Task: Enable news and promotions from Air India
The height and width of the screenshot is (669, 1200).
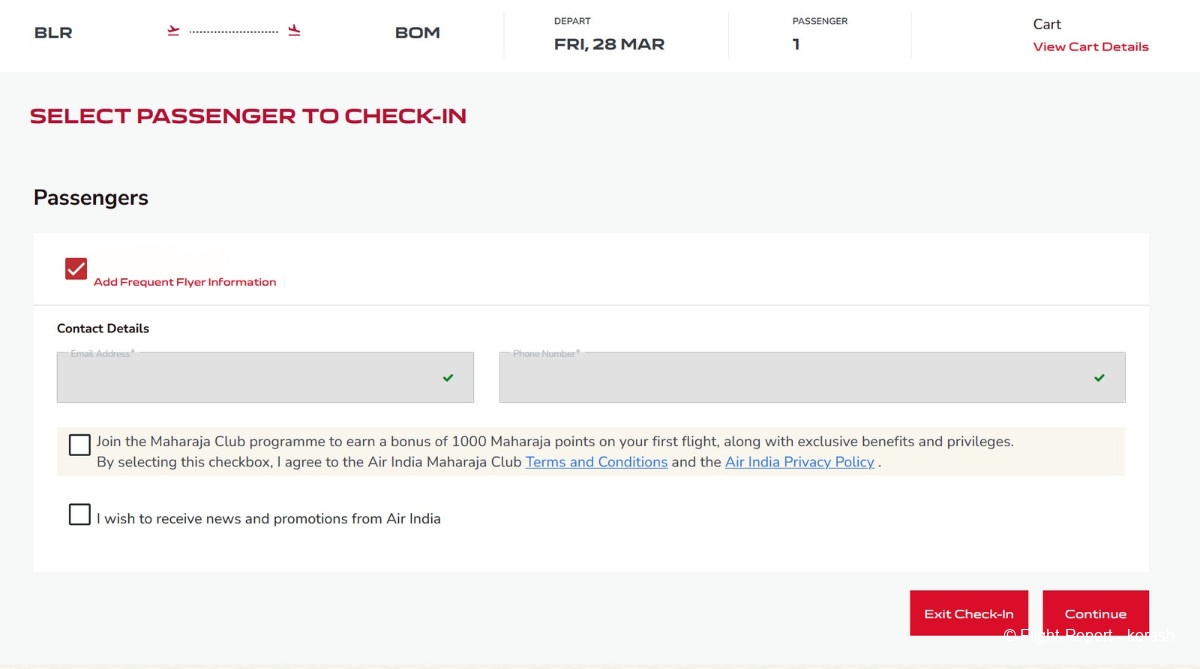Action: (80, 515)
